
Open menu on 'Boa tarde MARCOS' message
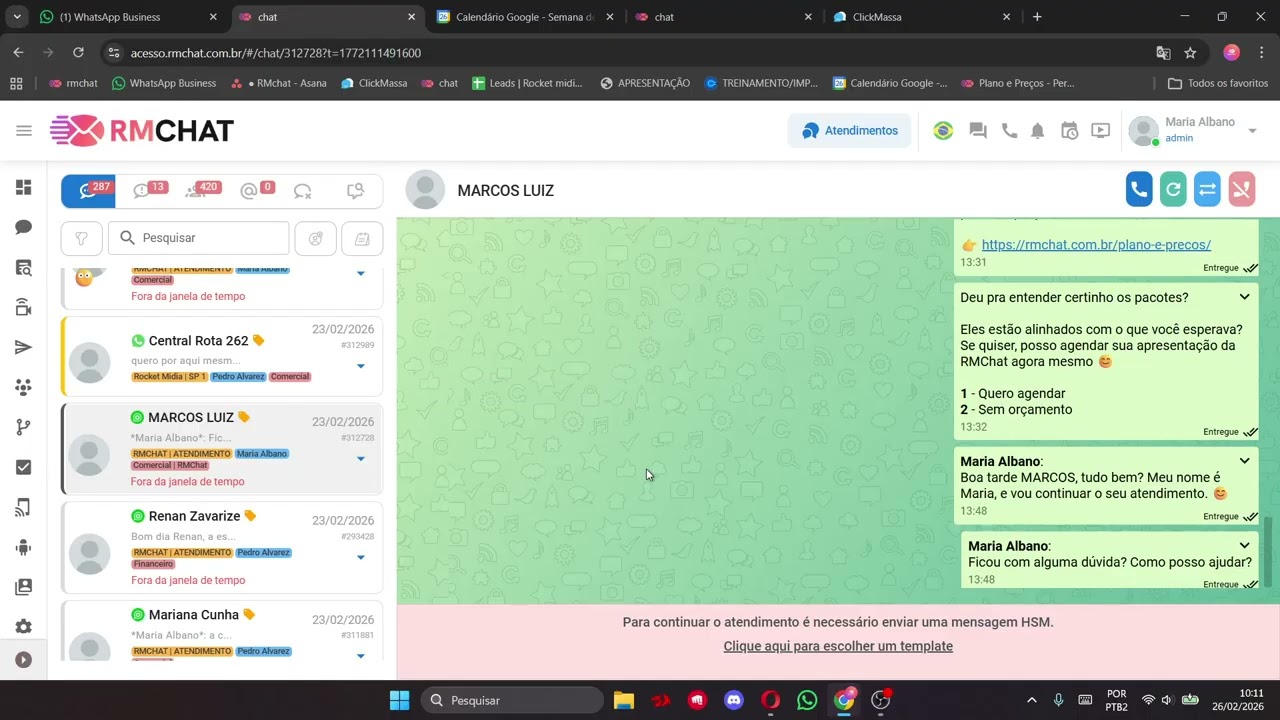[1244, 461]
